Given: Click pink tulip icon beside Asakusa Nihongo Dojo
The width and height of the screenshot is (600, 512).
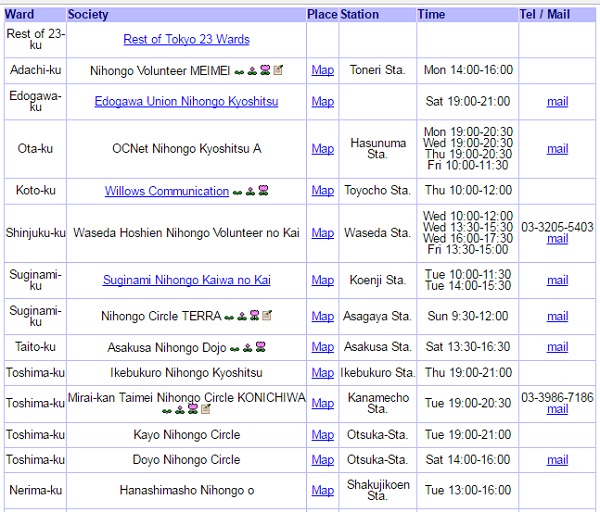Looking at the screenshot, I should click(261, 347).
